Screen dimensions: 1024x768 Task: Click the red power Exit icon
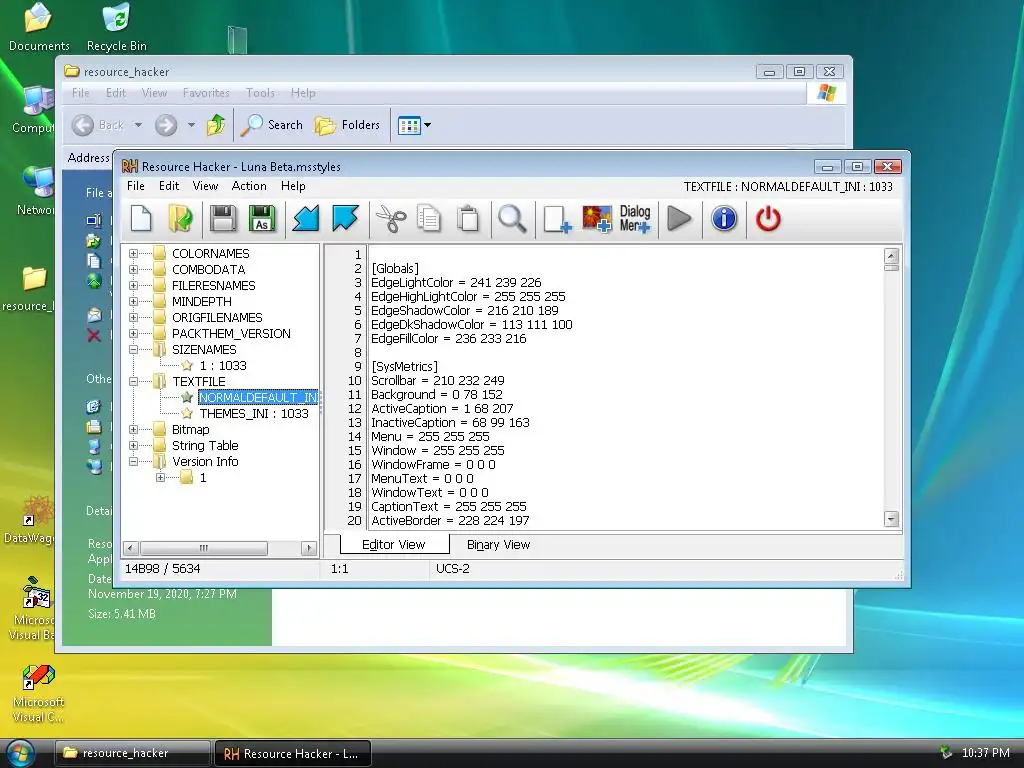768,219
